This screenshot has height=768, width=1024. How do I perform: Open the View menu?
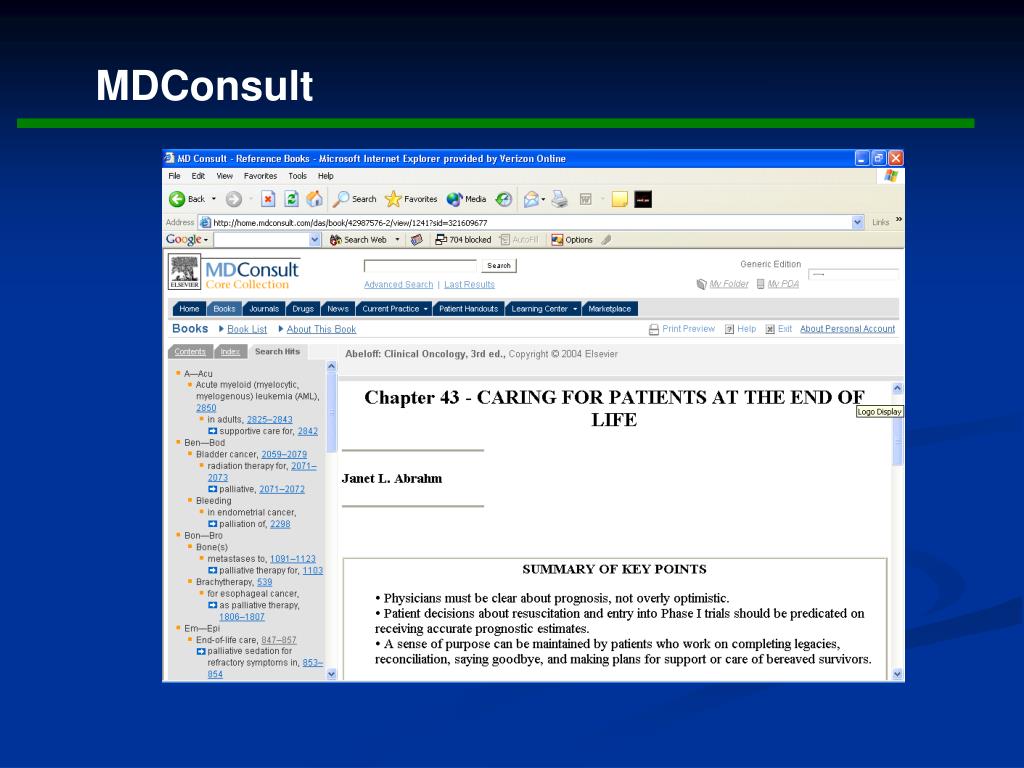point(225,176)
